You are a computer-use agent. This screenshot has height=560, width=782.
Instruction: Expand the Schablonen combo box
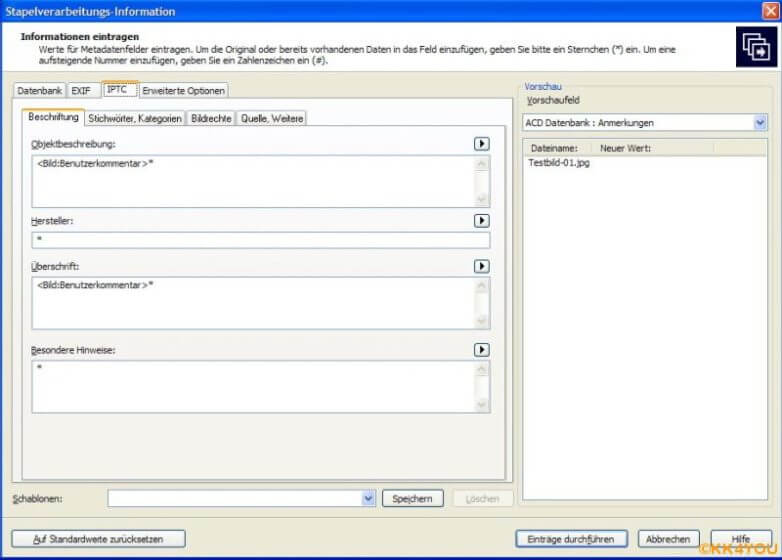[368, 499]
